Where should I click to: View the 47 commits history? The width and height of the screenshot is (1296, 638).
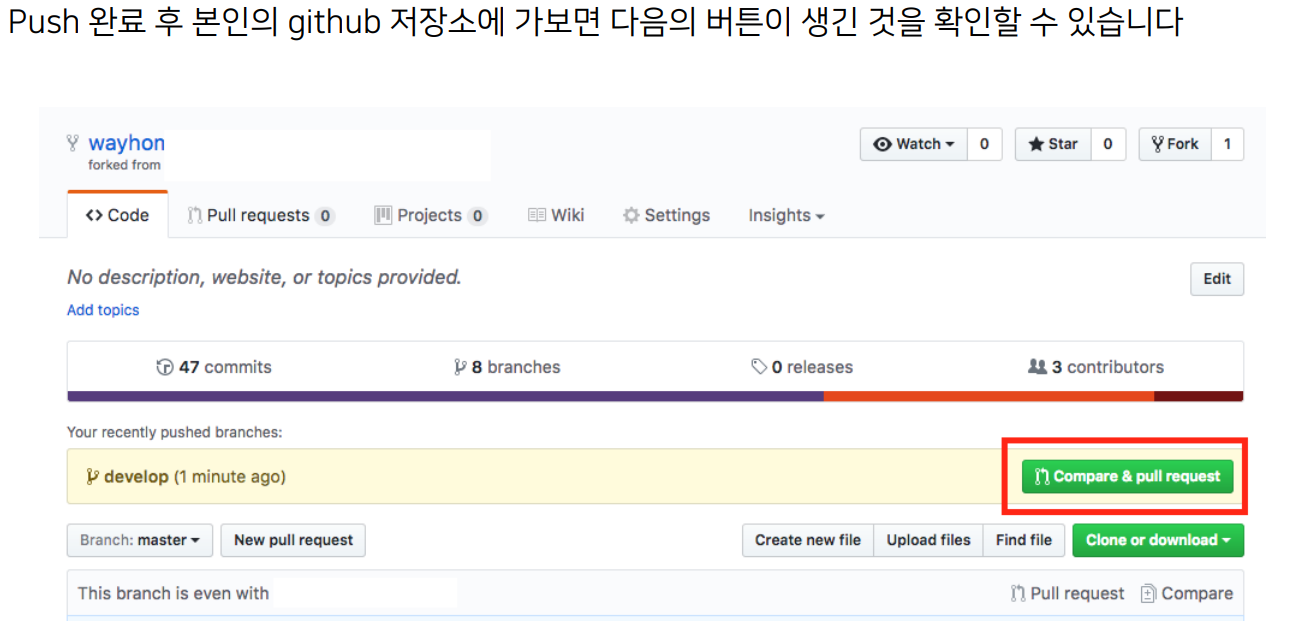pyautogui.click(x=214, y=367)
